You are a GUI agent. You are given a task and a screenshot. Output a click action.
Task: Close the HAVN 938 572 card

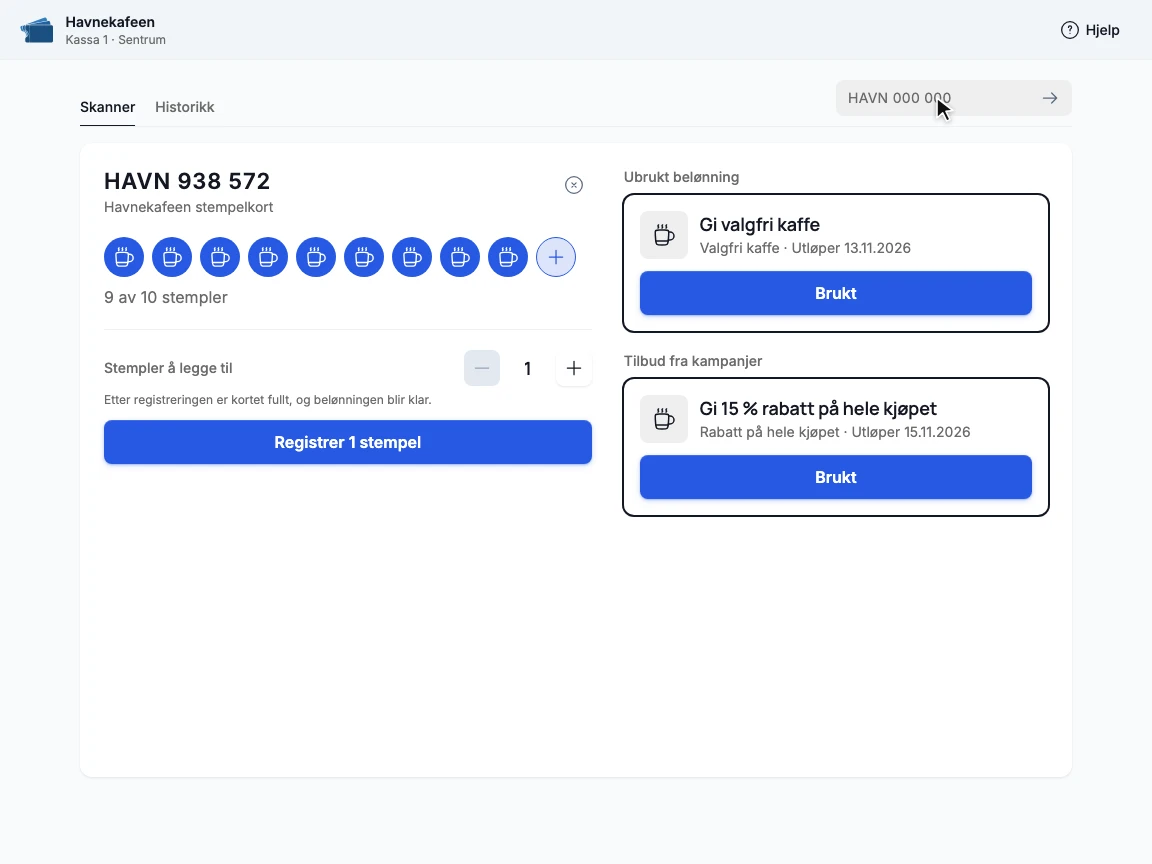coord(574,185)
